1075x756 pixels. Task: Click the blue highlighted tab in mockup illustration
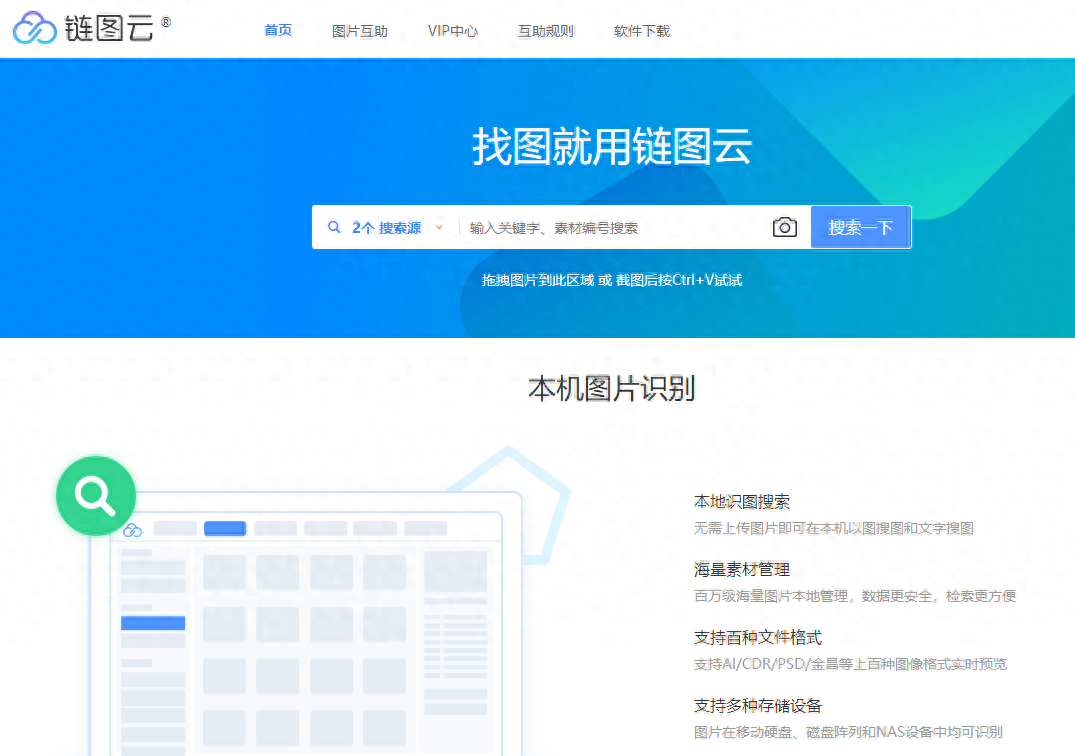[x=225, y=528]
